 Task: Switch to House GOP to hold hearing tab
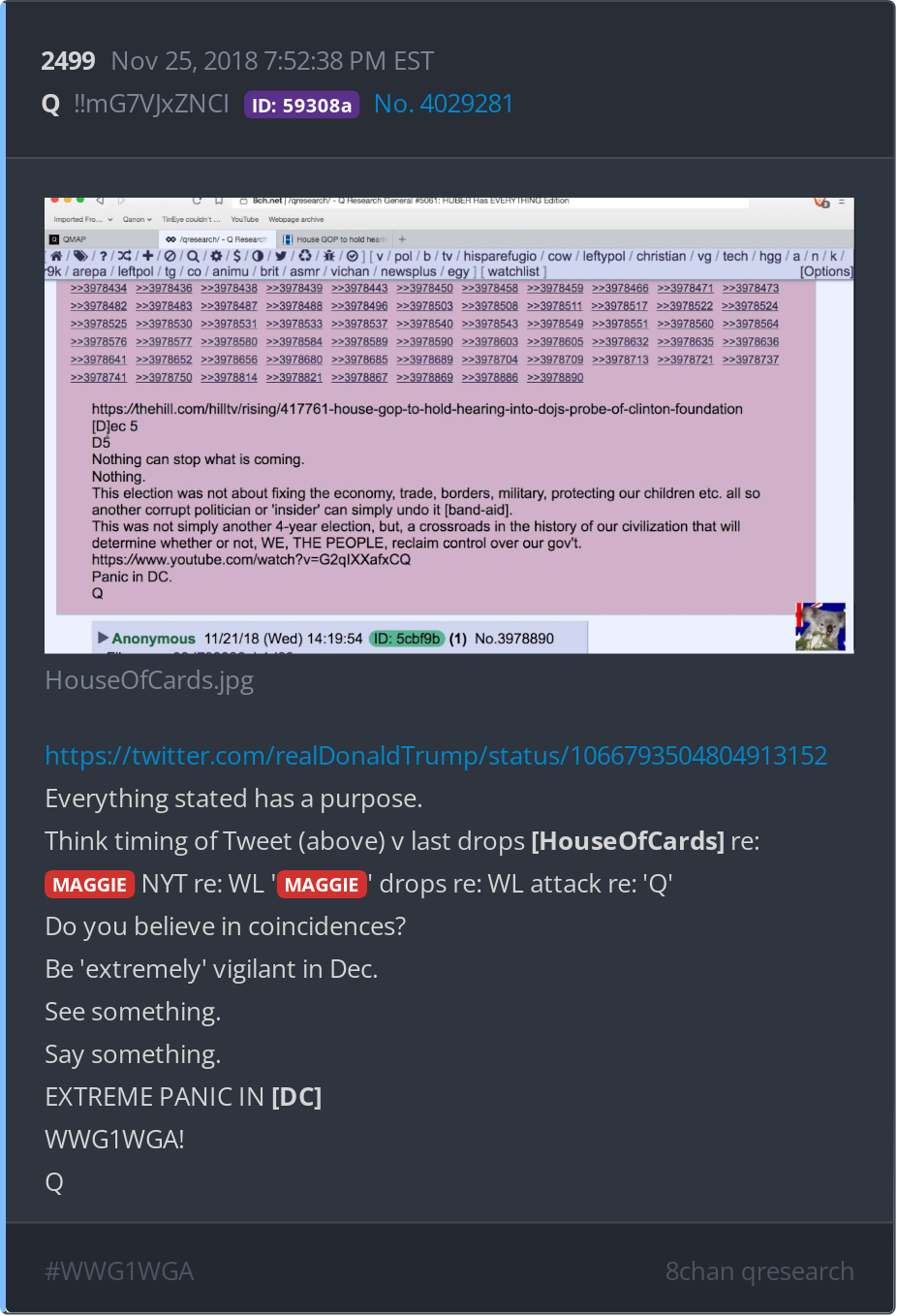click(x=334, y=239)
